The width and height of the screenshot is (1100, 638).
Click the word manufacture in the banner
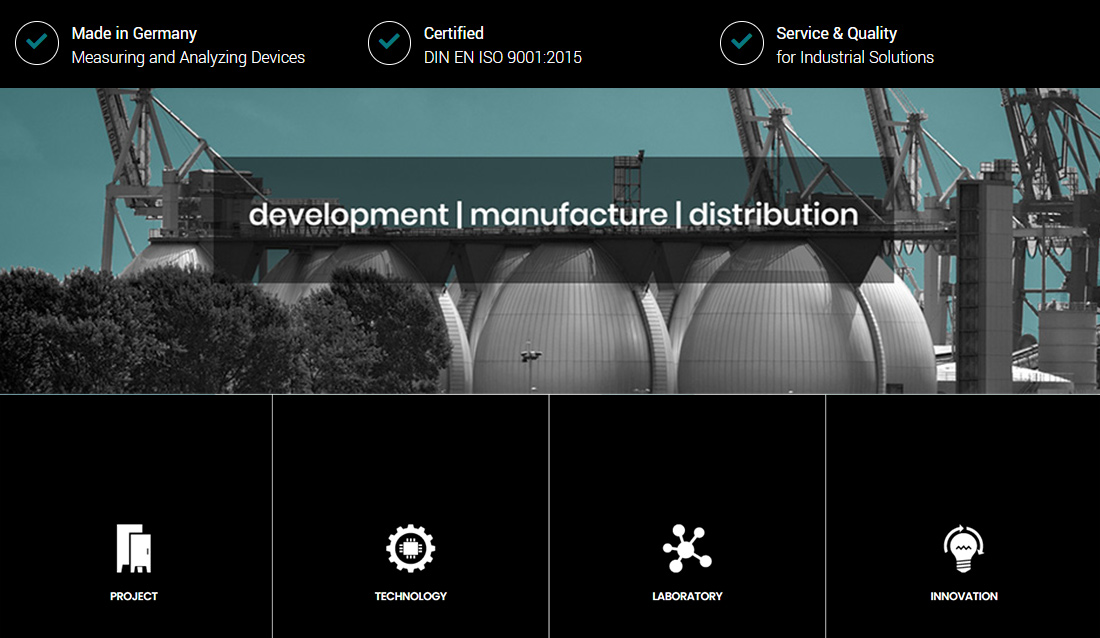(x=568, y=215)
